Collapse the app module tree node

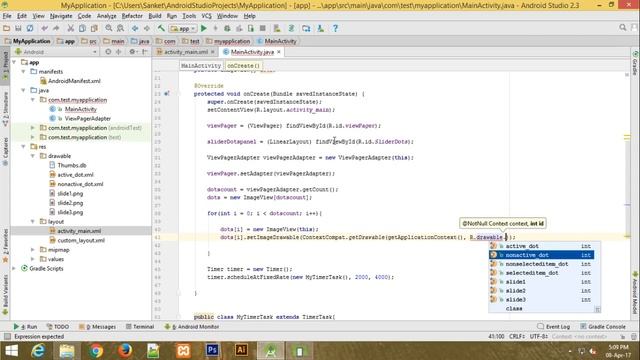point(15,62)
